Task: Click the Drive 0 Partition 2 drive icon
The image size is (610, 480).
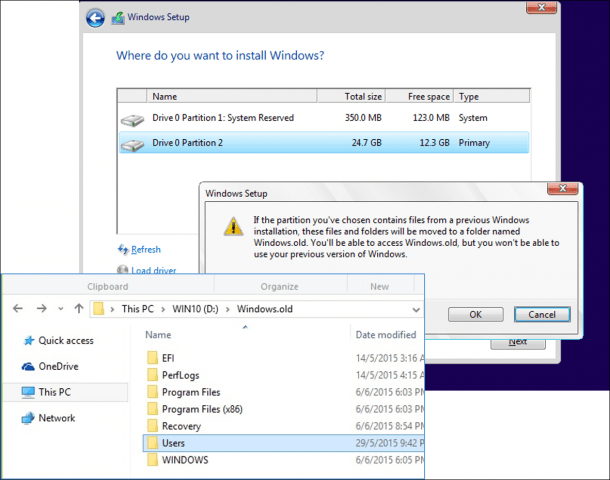Action: tap(132, 145)
